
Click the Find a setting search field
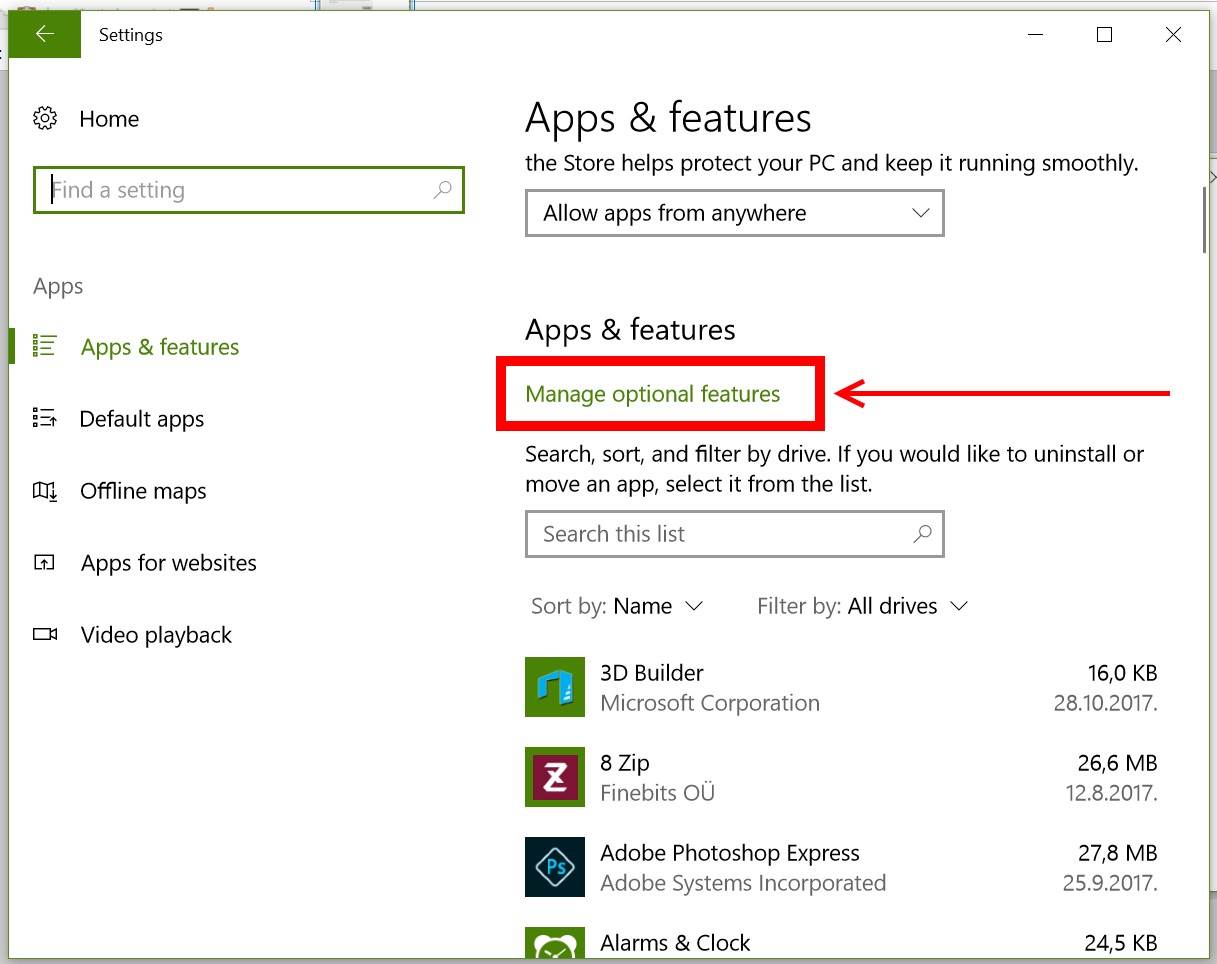[238, 190]
